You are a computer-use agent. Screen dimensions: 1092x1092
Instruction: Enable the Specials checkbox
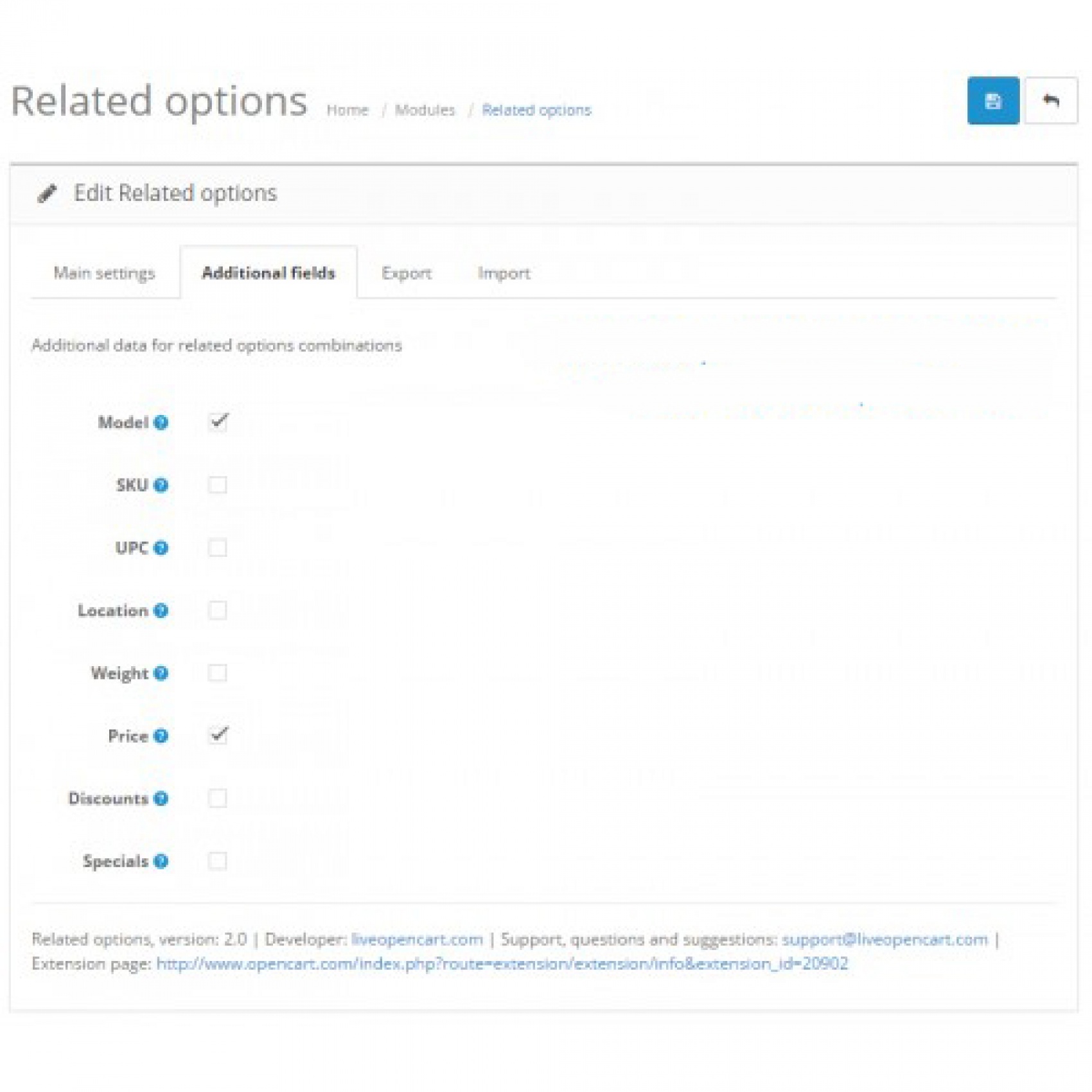[x=218, y=861]
